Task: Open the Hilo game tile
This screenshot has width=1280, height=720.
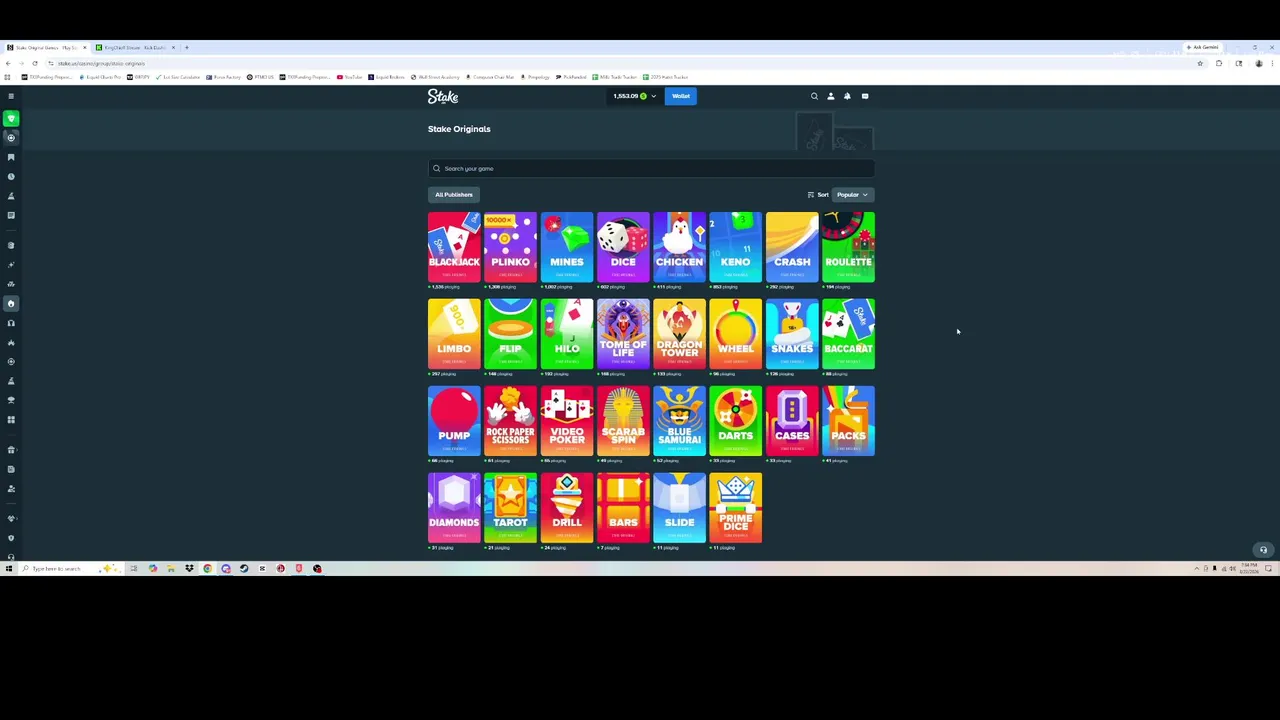Action: pyautogui.click(x=567, y=333)
